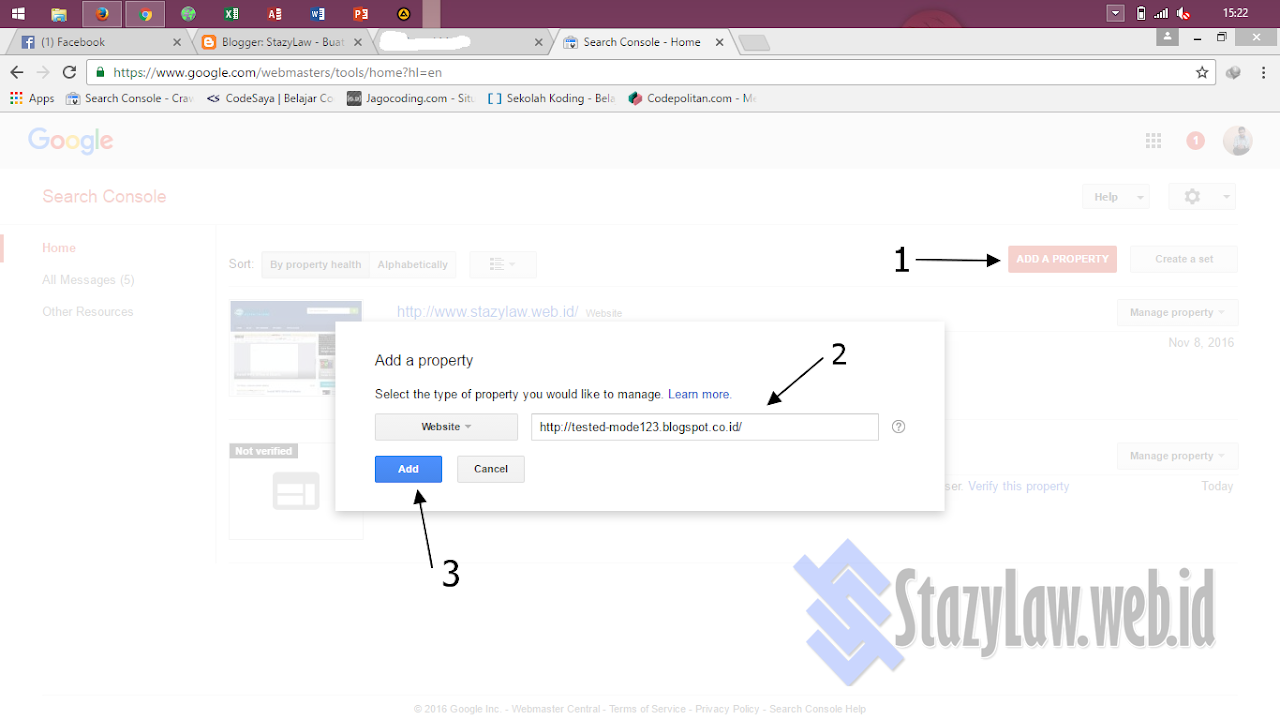Open All Messages (5)
This screenshot has height=720, width=1280.
coord(88,280)
